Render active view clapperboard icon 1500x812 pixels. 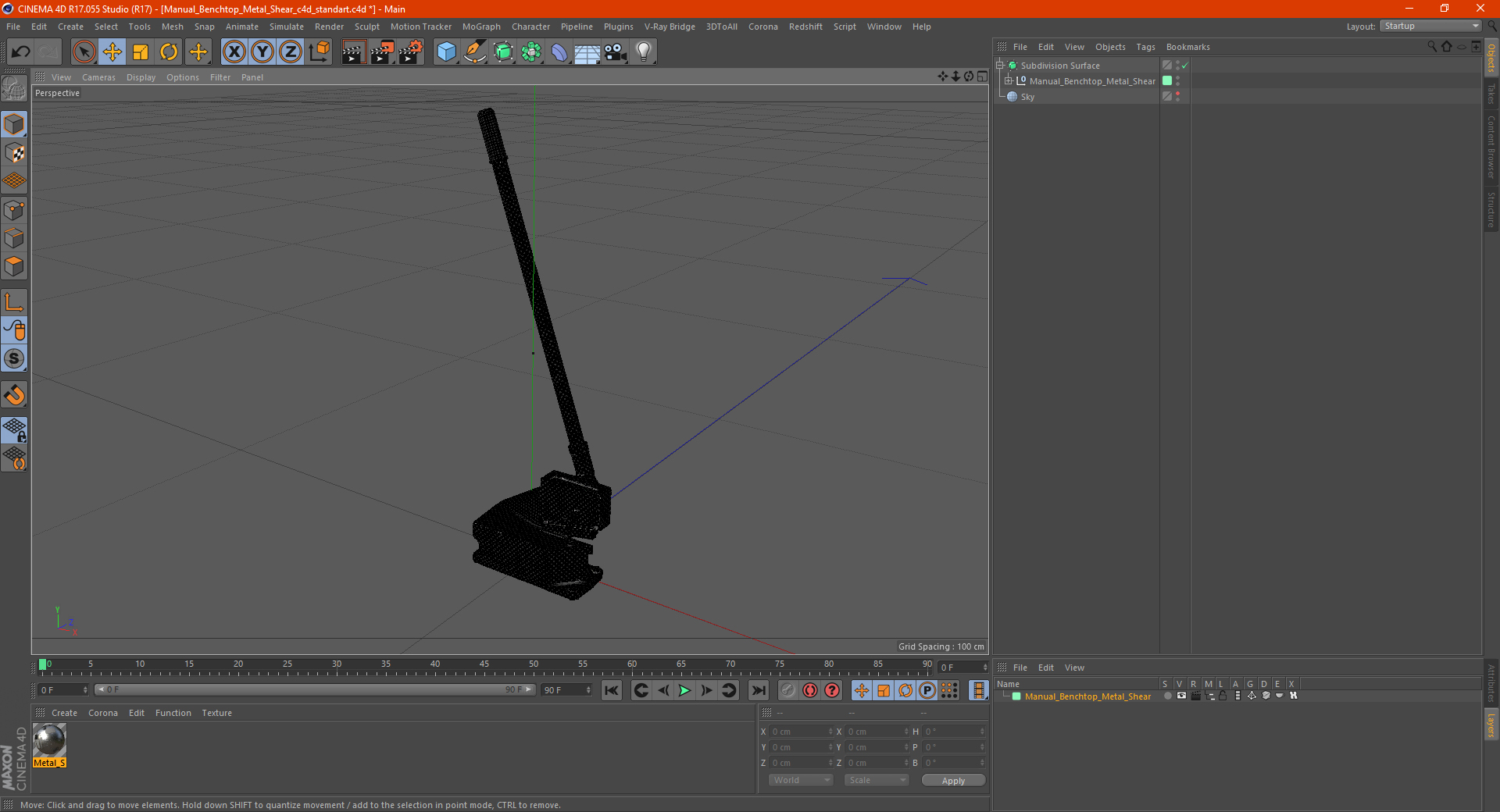coord(353,52)
